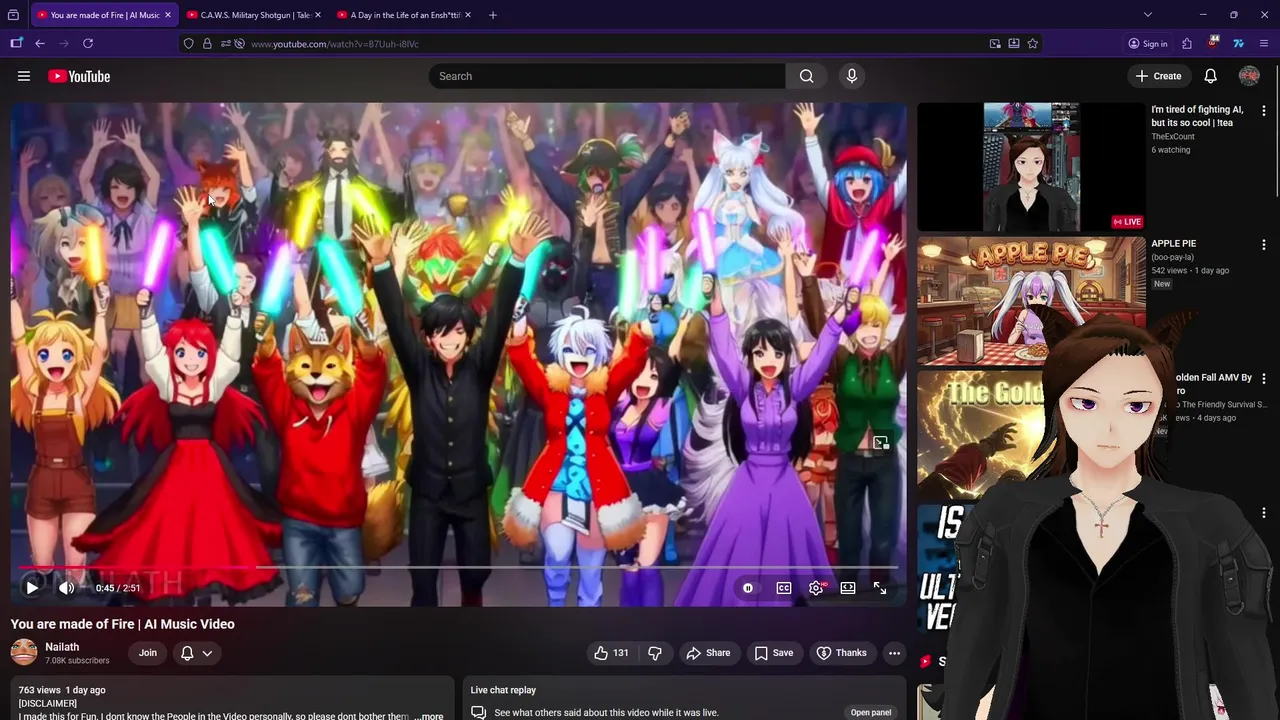Image resolution: width=1280 pixels, height=720 pixels.
Task: Open the APPLE PIE video title
Action: [x=1173, y=243]
